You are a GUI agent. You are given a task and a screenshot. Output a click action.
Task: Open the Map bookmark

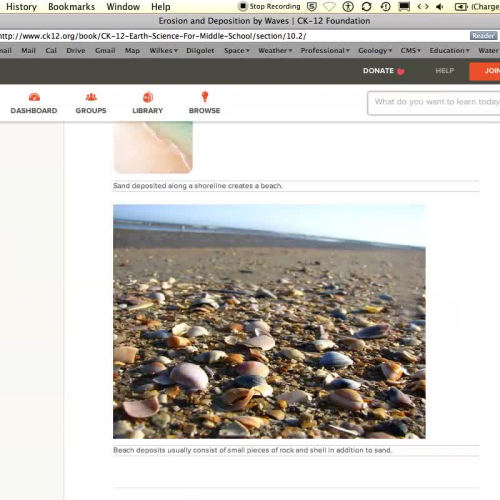[132, 51]
